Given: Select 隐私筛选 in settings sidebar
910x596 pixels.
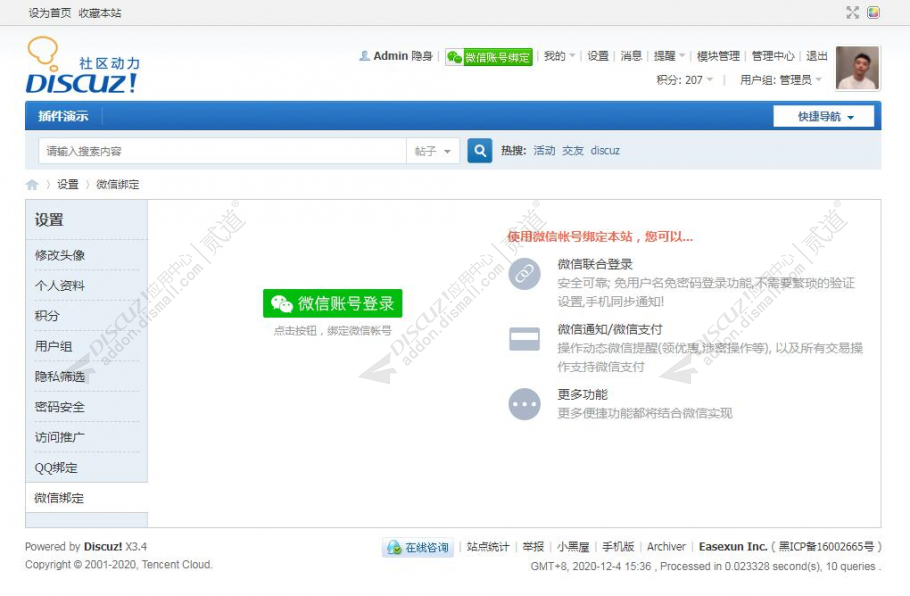Looking at the screenshot, I should point(60,377).
